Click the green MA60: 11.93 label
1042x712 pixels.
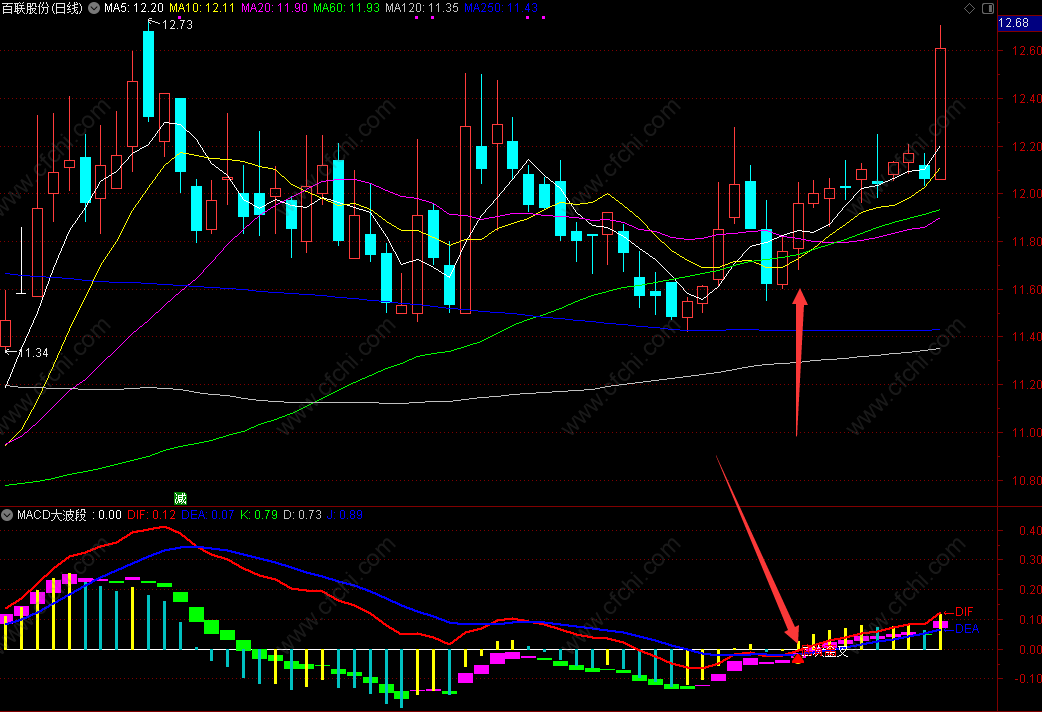click(x=346, y=8)
